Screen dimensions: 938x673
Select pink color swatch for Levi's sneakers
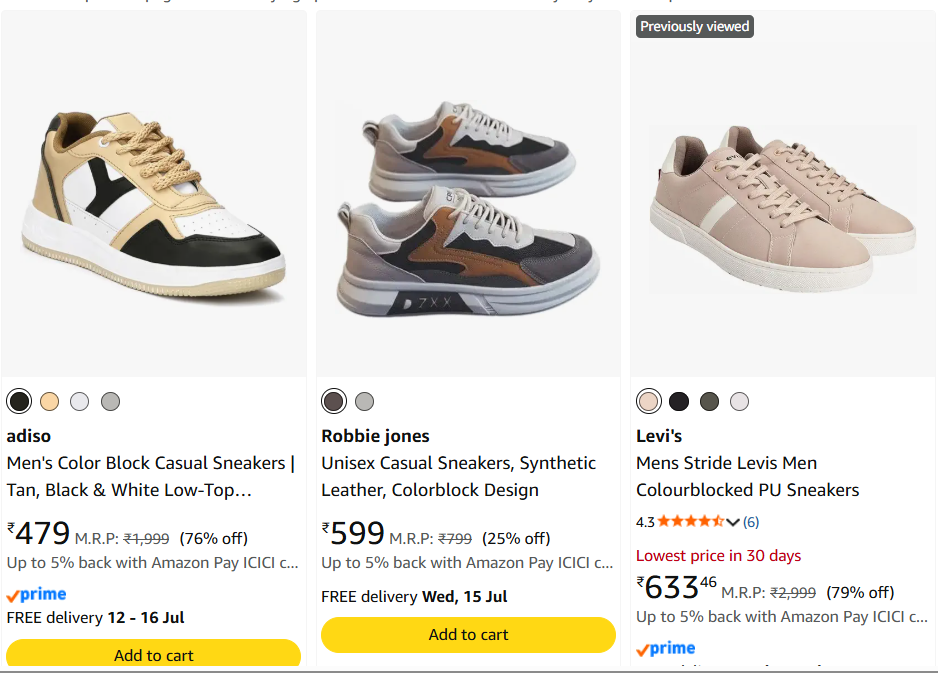point(649,401)
